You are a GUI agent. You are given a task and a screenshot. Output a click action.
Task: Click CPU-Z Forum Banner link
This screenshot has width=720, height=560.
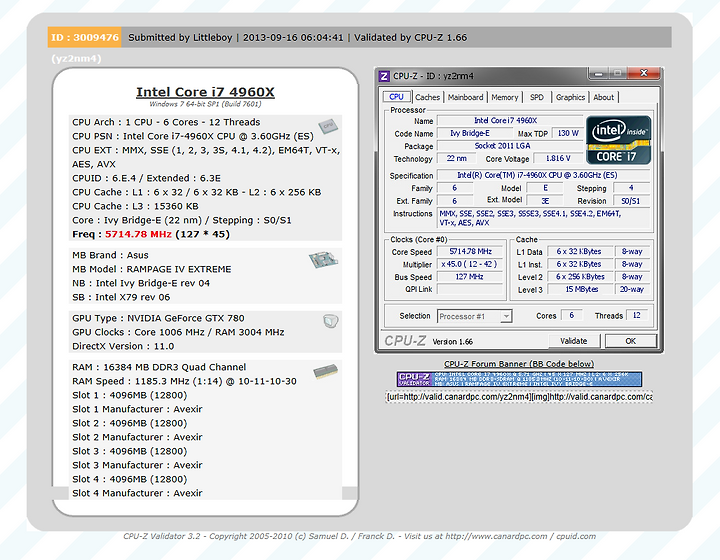coord(519,364)
